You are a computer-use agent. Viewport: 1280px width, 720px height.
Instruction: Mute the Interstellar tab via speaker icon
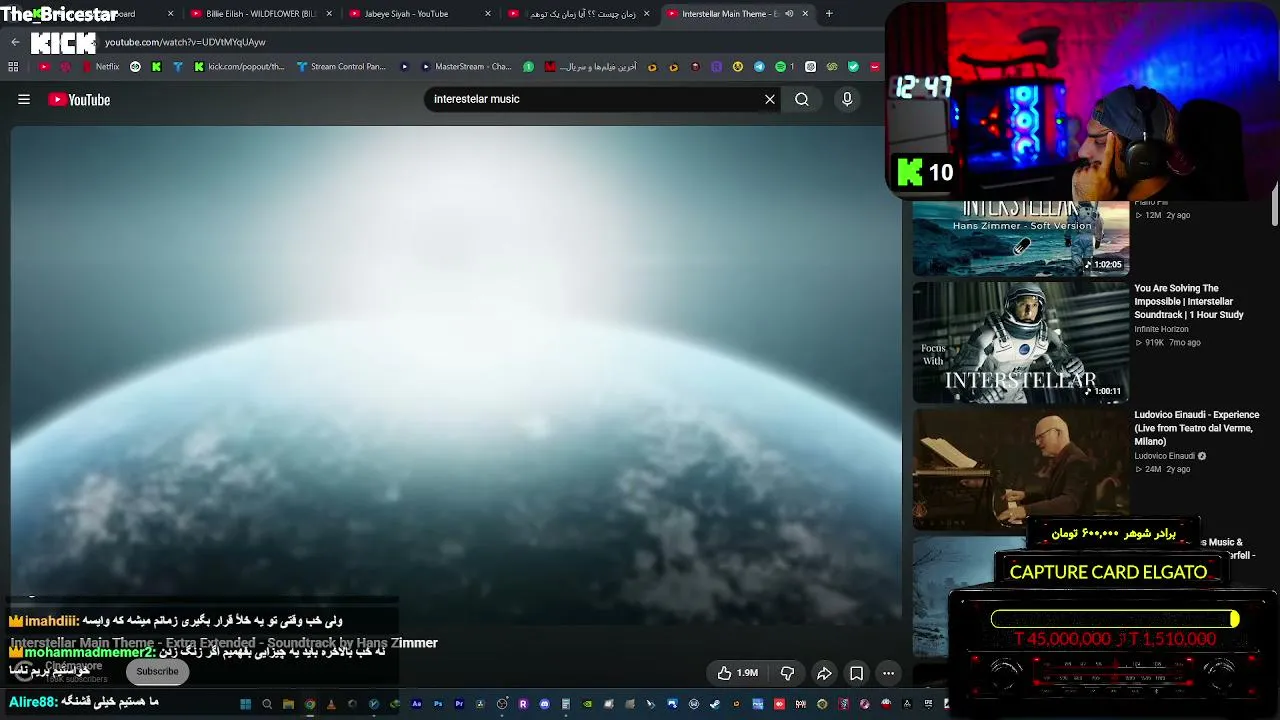click(789, 14)
